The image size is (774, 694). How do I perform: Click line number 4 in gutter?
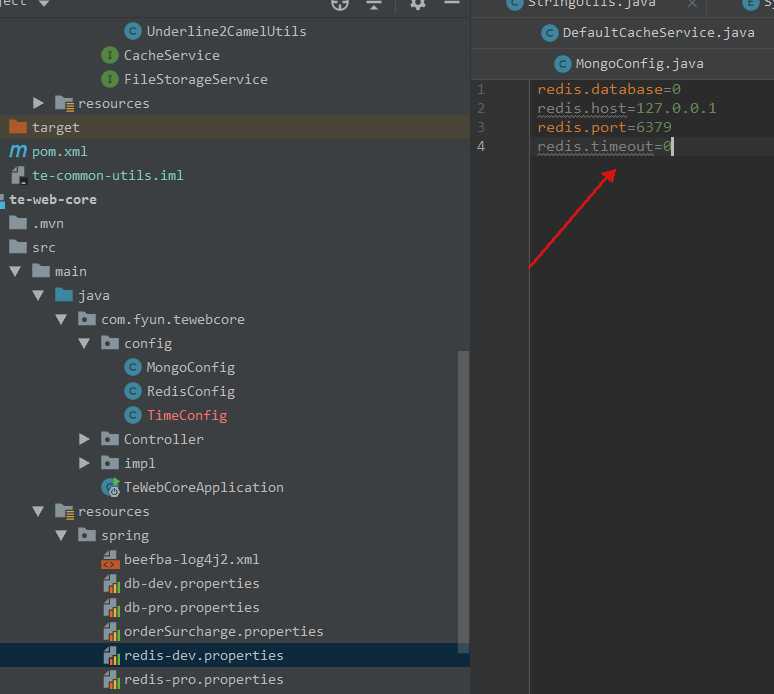pyautogui.click(x=480, y=146)
